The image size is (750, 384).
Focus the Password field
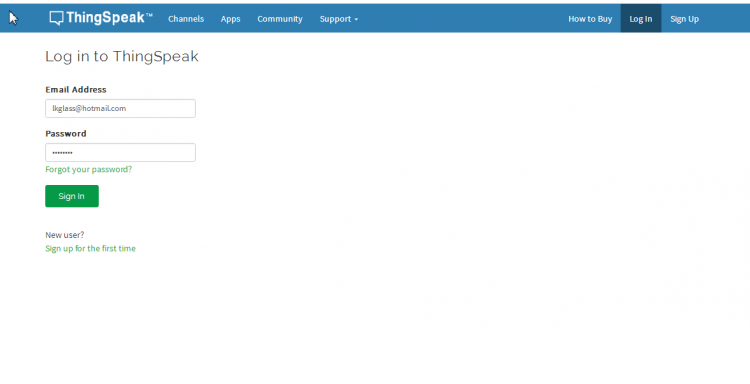(x=121, y=153)
